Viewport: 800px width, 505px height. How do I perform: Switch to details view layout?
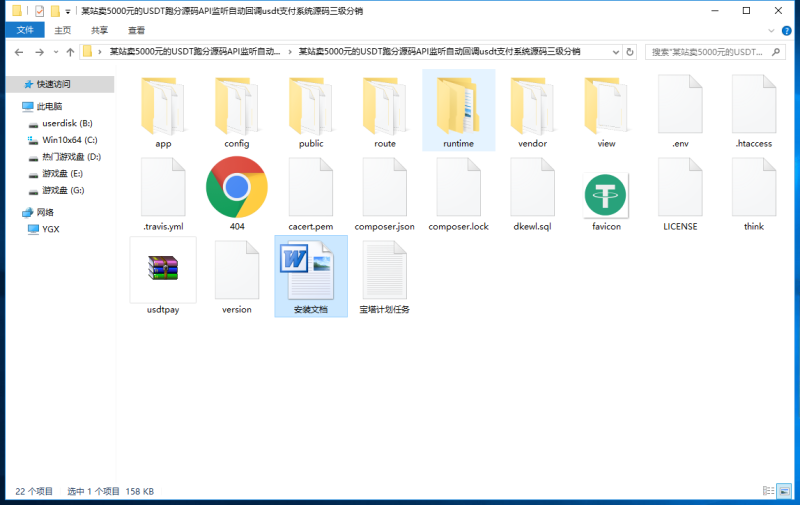pyautogui.click(x=768, y=491)
